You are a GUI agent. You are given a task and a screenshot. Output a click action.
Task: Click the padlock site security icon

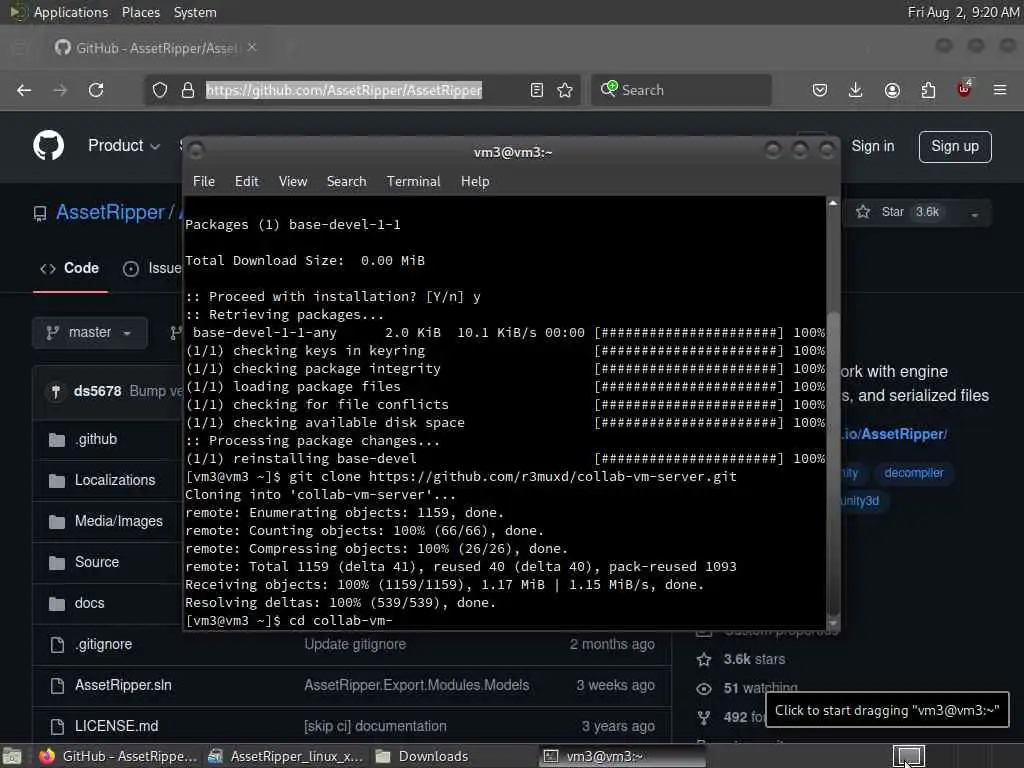point(187,90)
